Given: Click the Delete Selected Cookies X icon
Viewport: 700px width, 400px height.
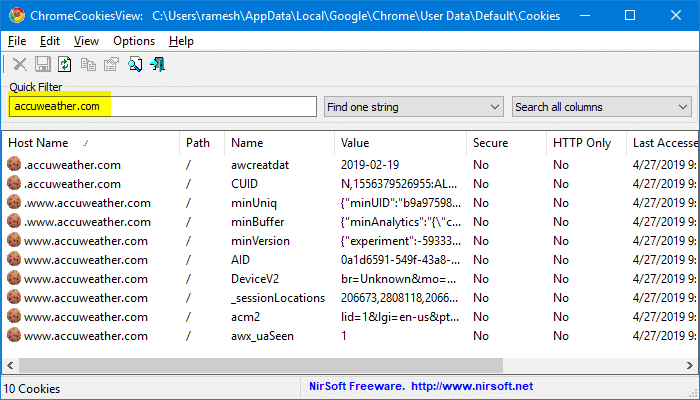Looking at the screenshot, I should [x=19, y=64].
